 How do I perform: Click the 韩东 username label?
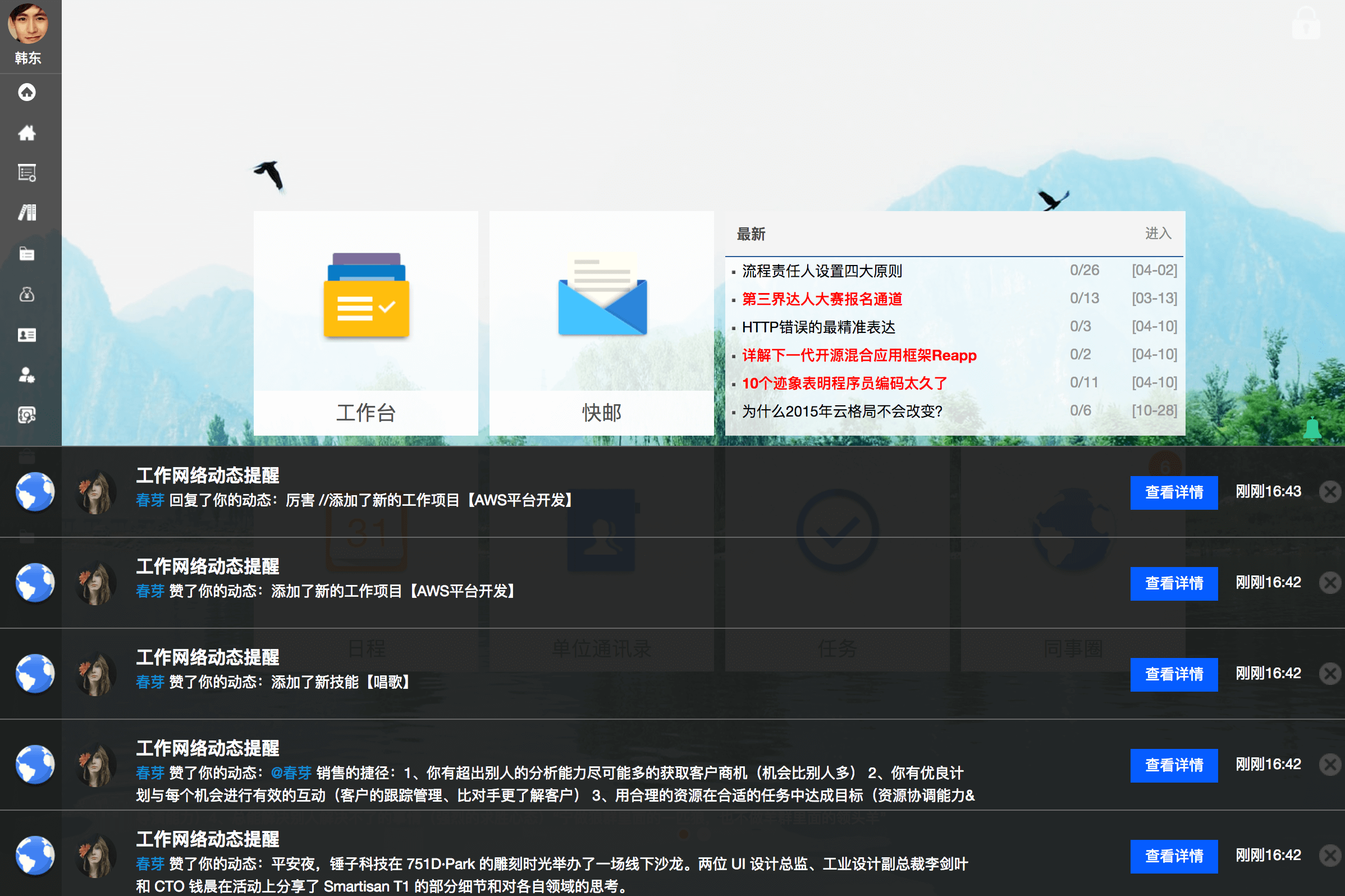tap(28, 58)
